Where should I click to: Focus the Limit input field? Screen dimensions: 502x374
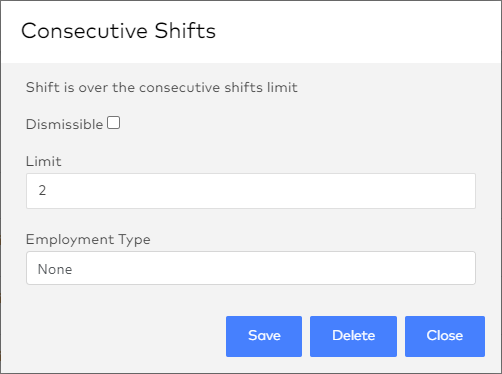point(251,191)
